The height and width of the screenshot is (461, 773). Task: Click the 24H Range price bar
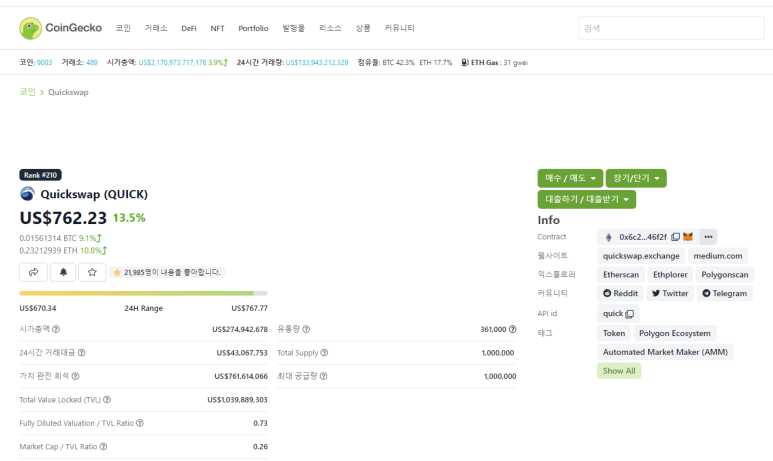coord(143,293)
